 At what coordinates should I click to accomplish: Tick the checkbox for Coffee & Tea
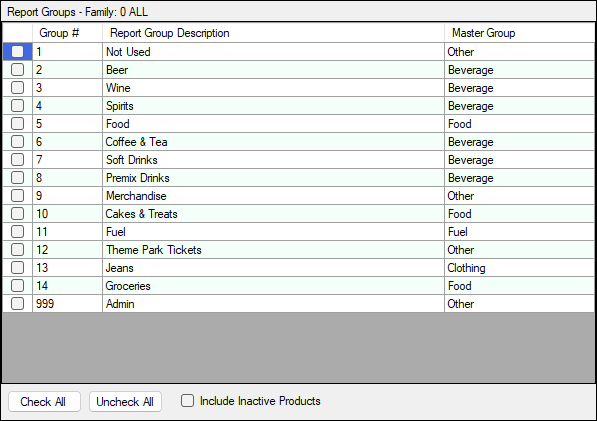[x=18, y=142]
